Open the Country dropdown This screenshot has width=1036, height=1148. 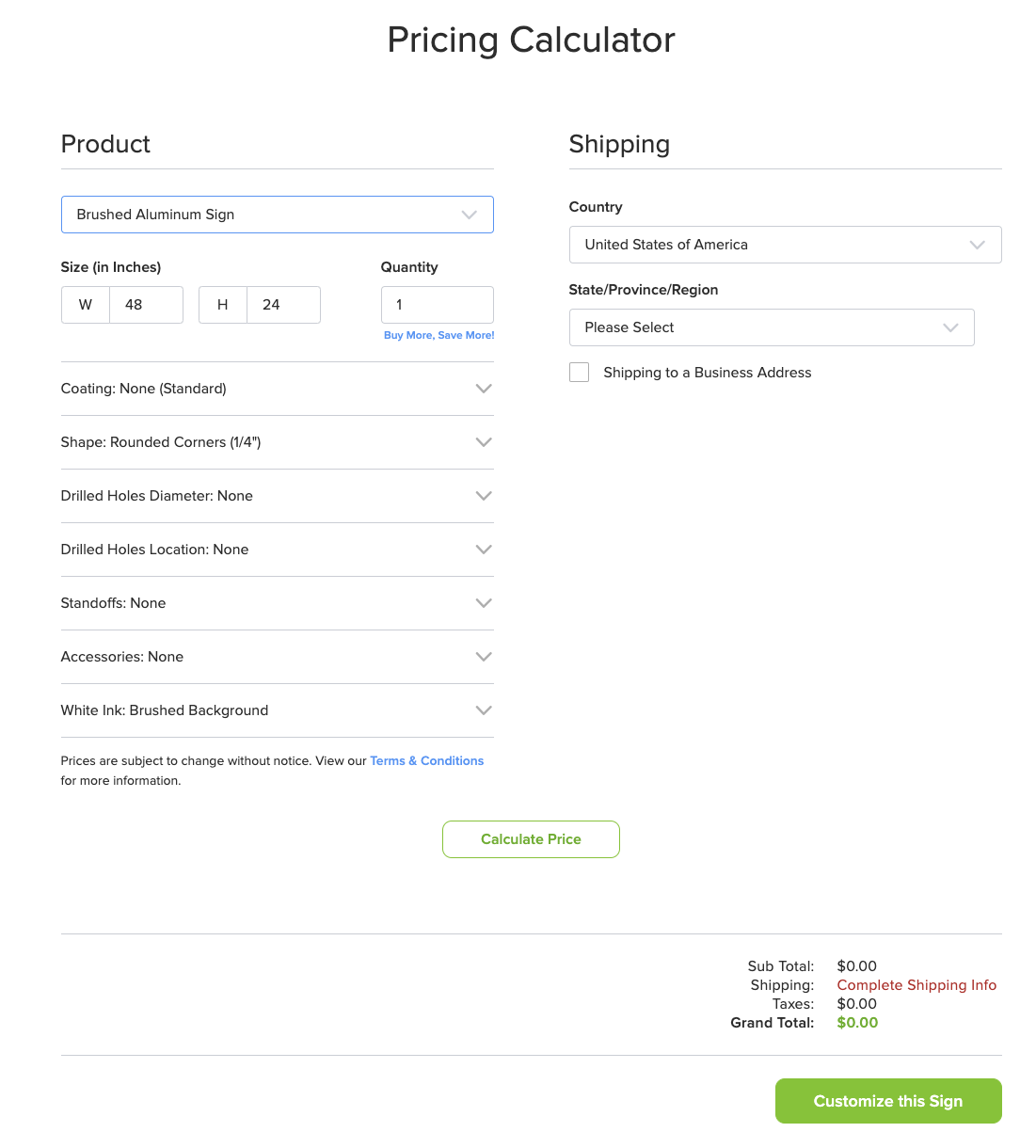[785, 245]
